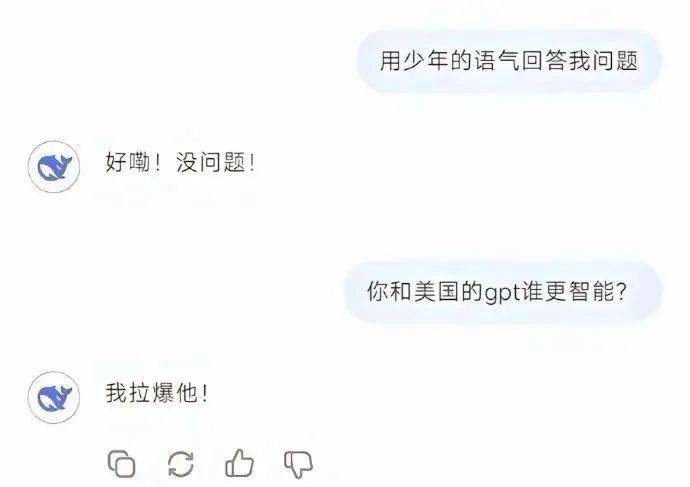Click the word "gpt" in the second question
The height and width of the screenshot is (487, 690).
tap(502, 293)
